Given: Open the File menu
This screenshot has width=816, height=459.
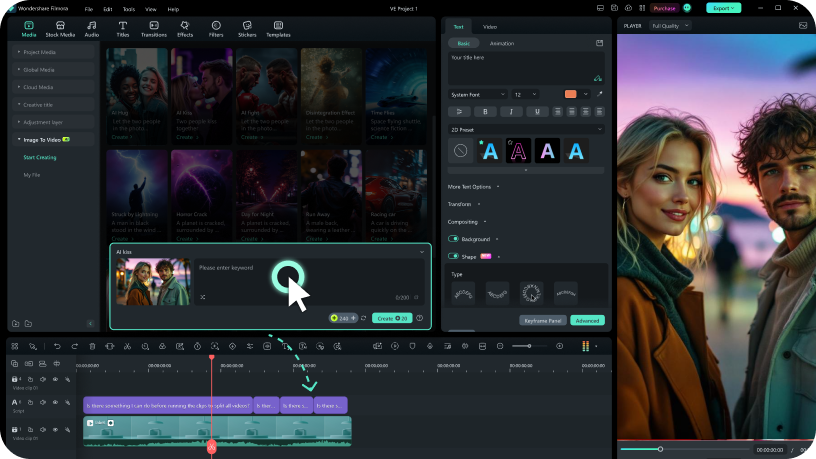Looking at the screenshot, I should tap(89, 9).
